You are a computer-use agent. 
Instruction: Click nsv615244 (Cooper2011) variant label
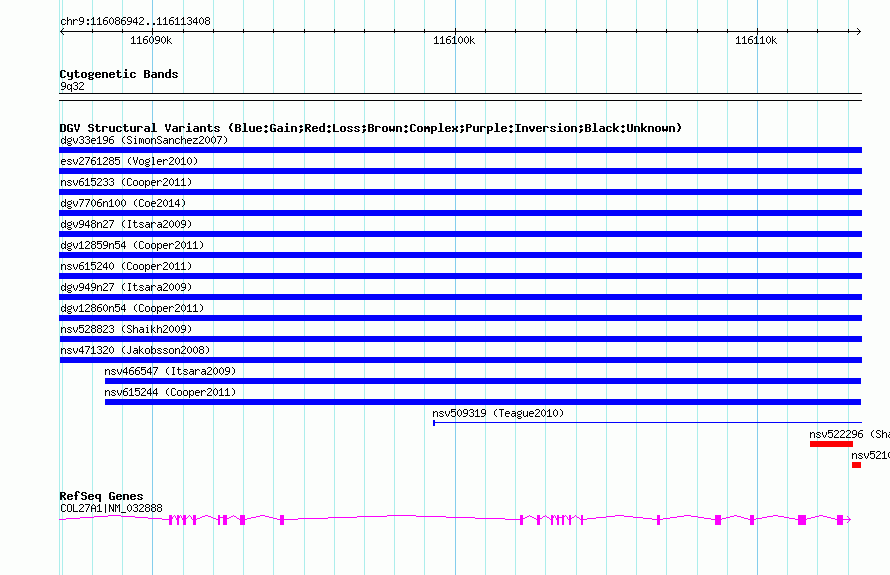pyautogui.click(x=170, y=392)
